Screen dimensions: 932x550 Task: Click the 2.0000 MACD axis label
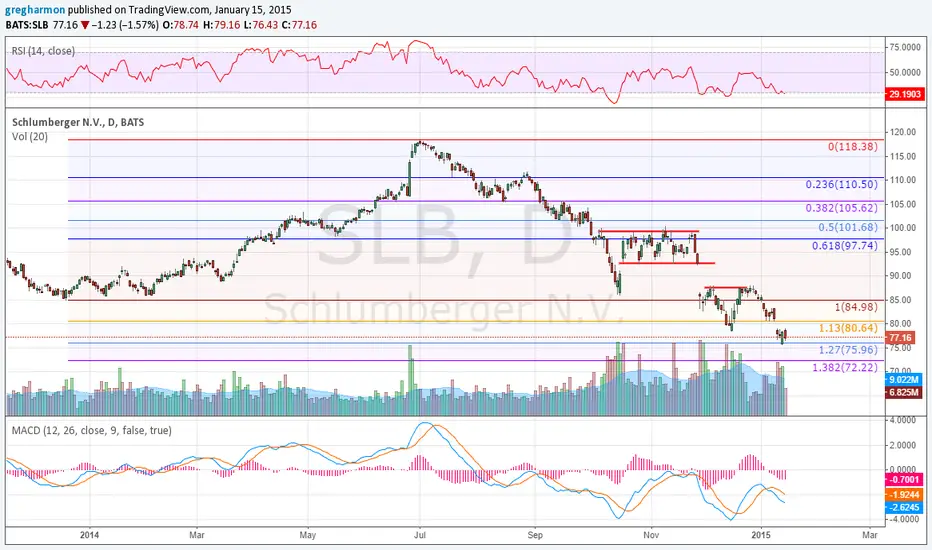pyautogui.click(x=903, y=445)
